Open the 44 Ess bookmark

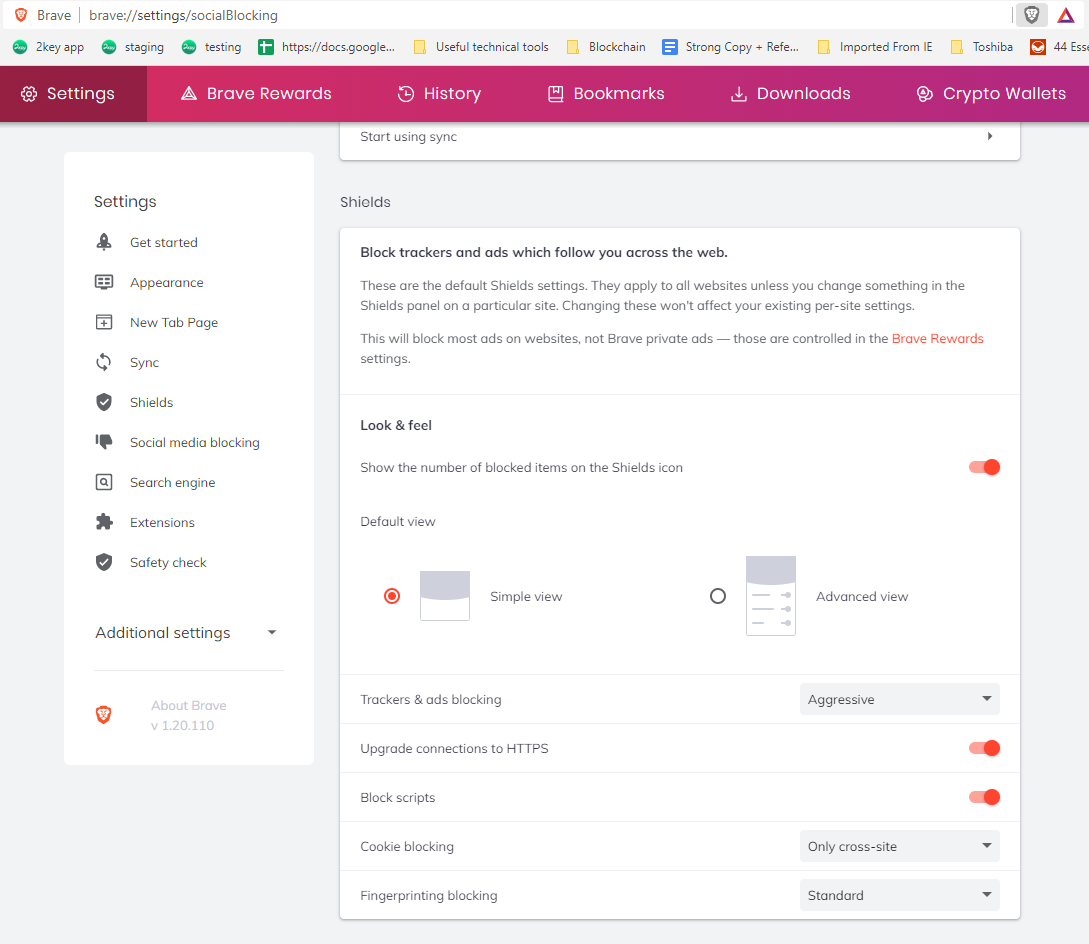click(x=1059, y=47)
